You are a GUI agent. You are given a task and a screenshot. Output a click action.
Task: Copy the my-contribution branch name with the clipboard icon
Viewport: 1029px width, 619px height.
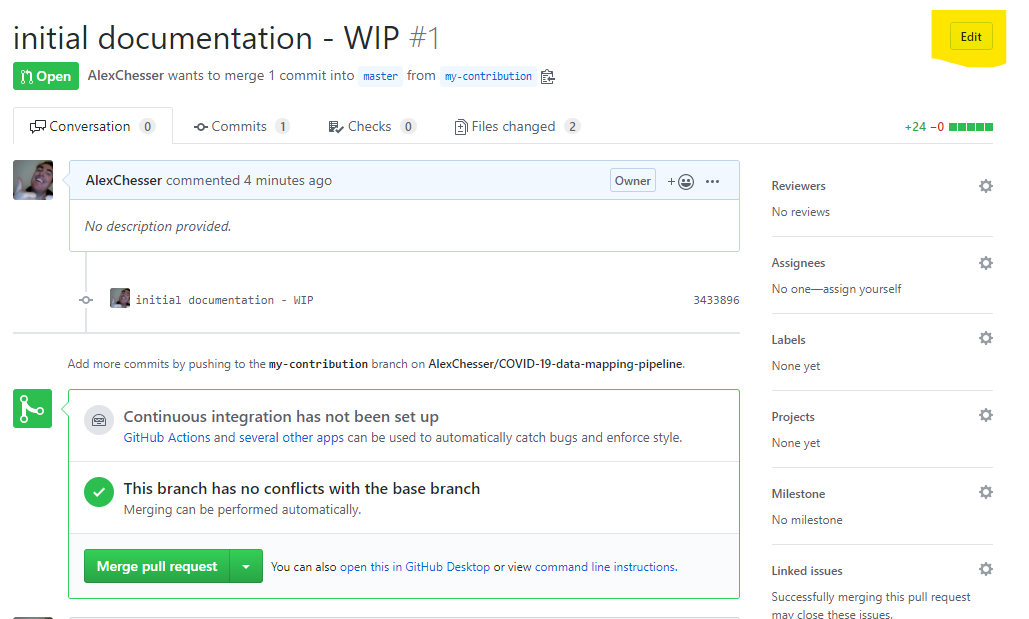coord(547,77)
